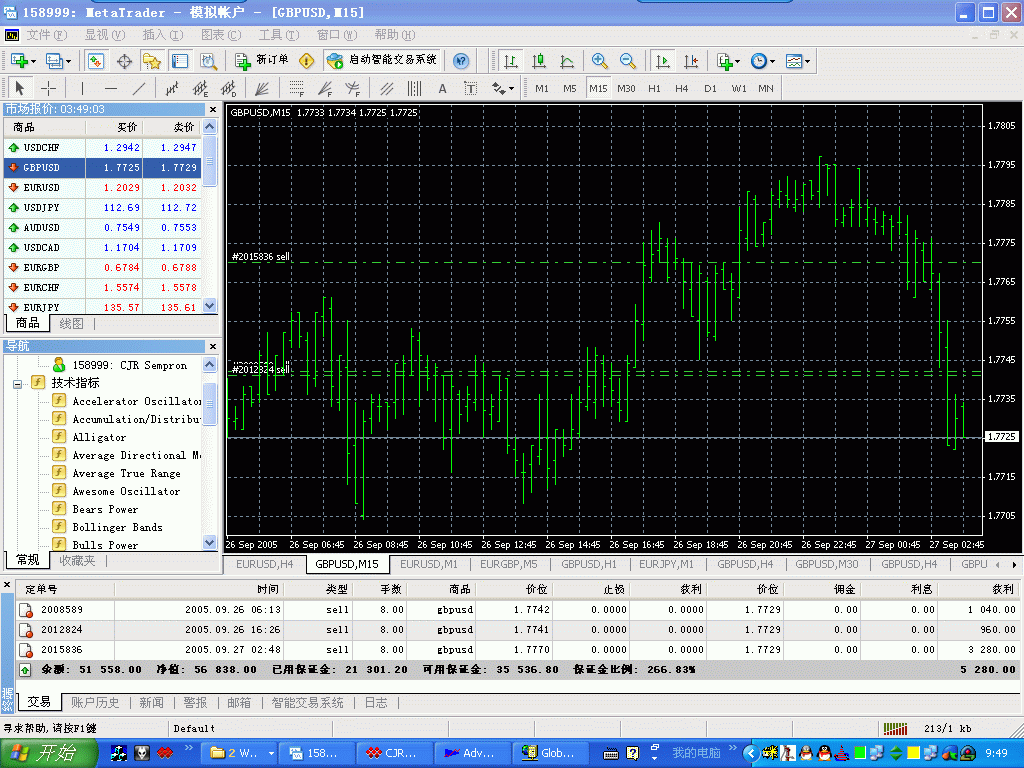Select the trendline drawing tool
The width and height of the screenshot is (1024, 768).
139,88
